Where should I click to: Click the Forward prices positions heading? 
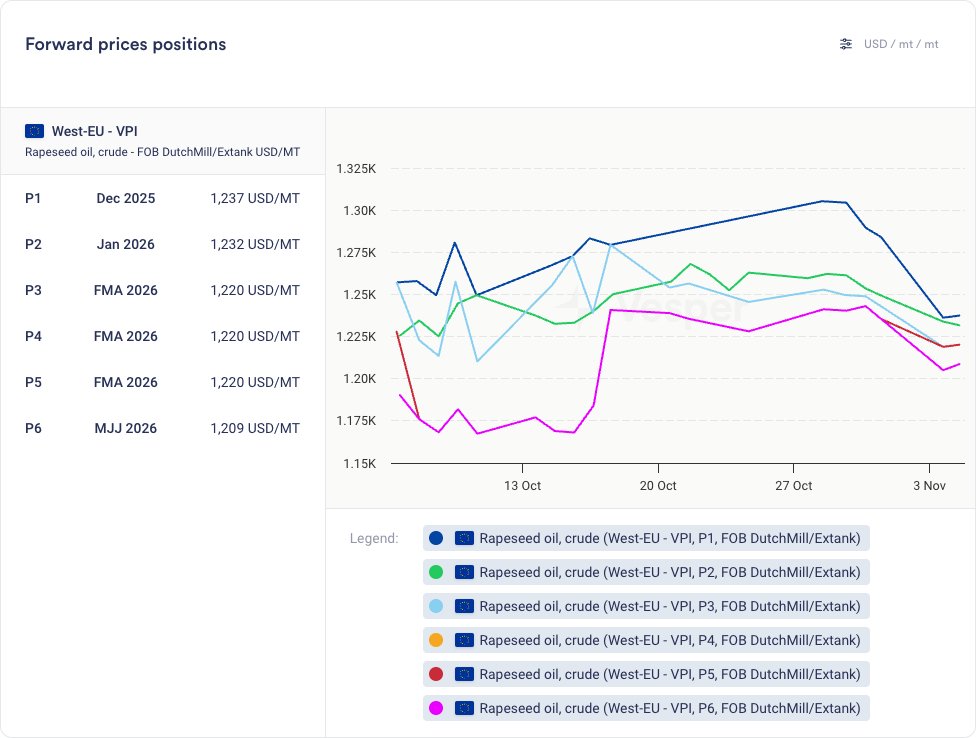click(x=126, y=44)
